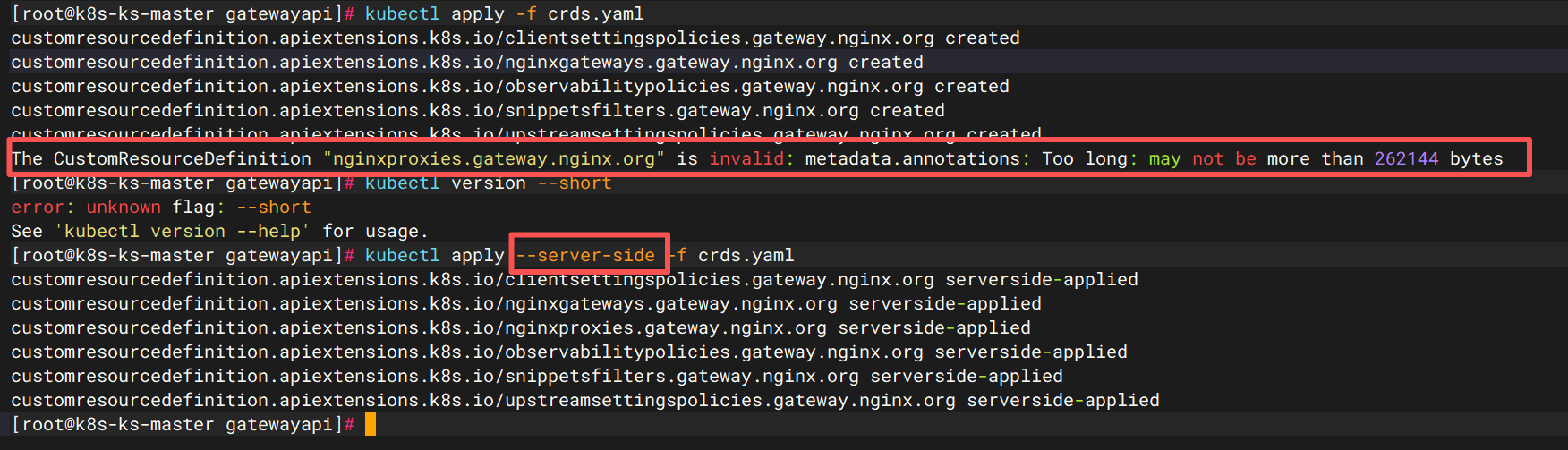Click "crds.yaml" in the first apply command
This screenshot has width=1568, height=450.
click(x=595, y=13)
